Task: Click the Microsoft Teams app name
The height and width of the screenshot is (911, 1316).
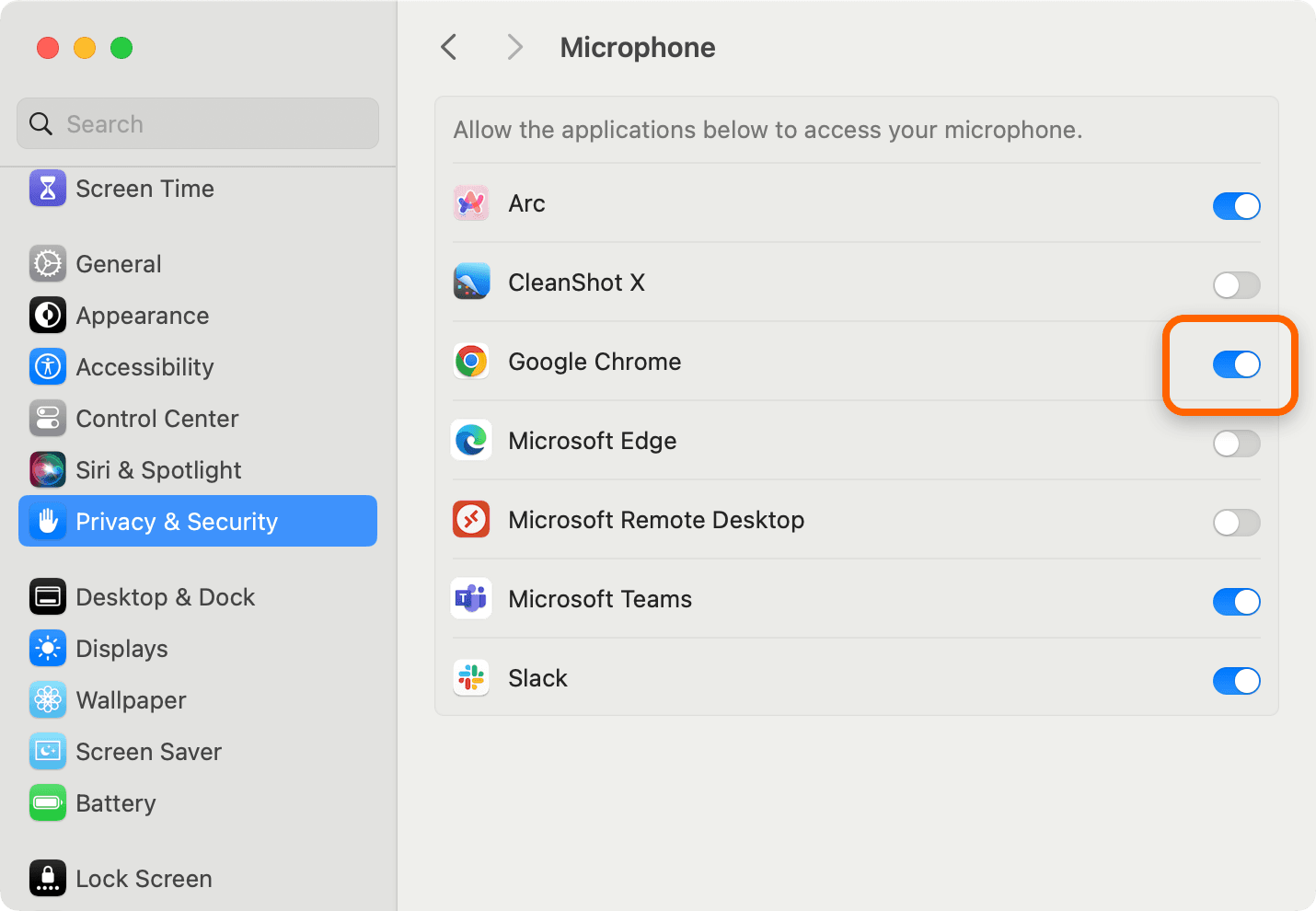Action: click(600, 599)
